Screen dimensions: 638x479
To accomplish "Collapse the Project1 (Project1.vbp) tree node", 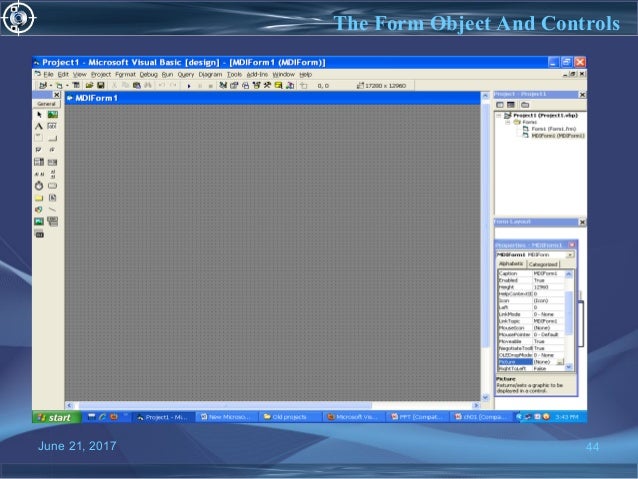I will tap(499, 116).
